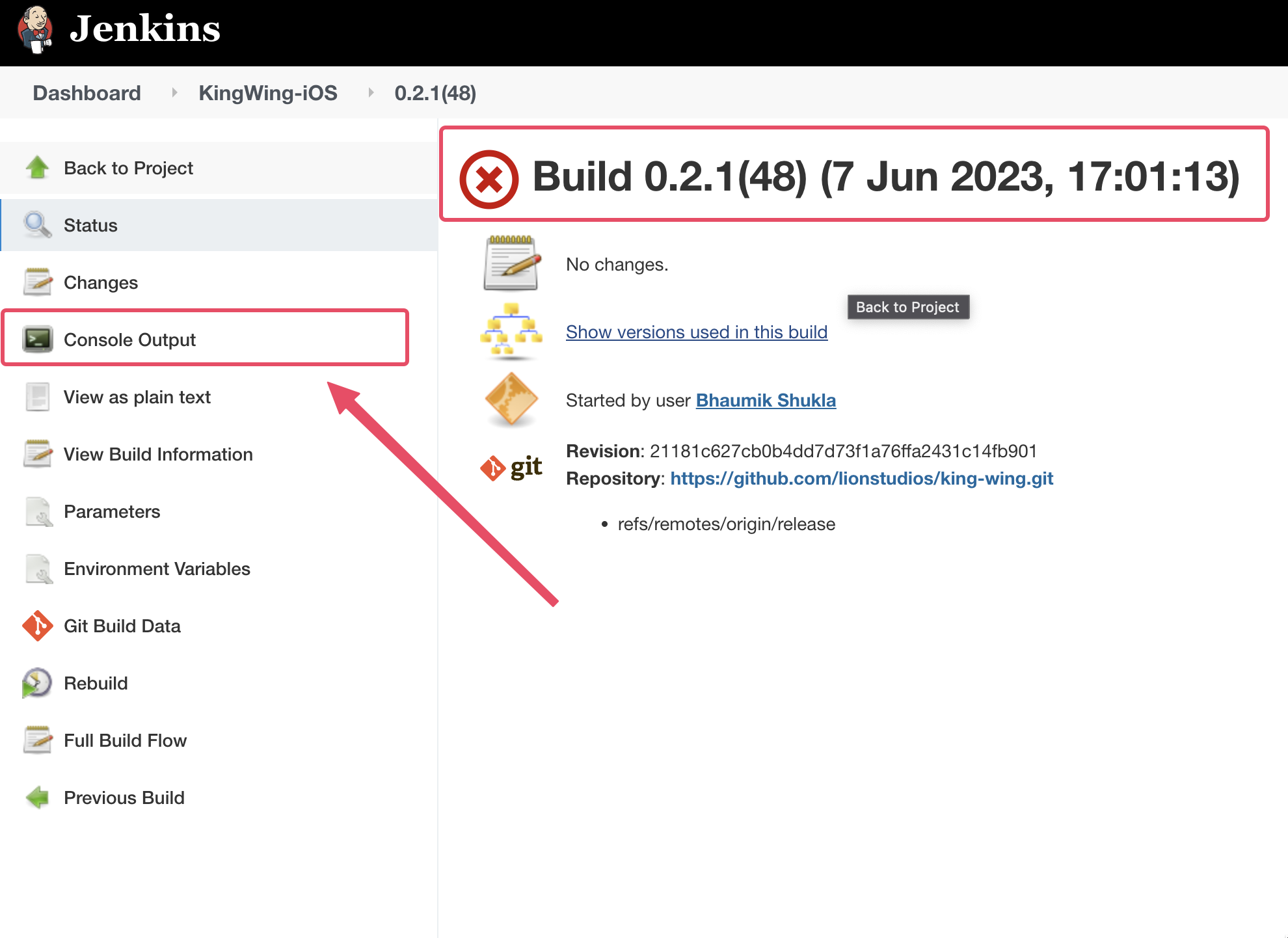
Task: Open Full Build Flow
Action: [125, 740]
